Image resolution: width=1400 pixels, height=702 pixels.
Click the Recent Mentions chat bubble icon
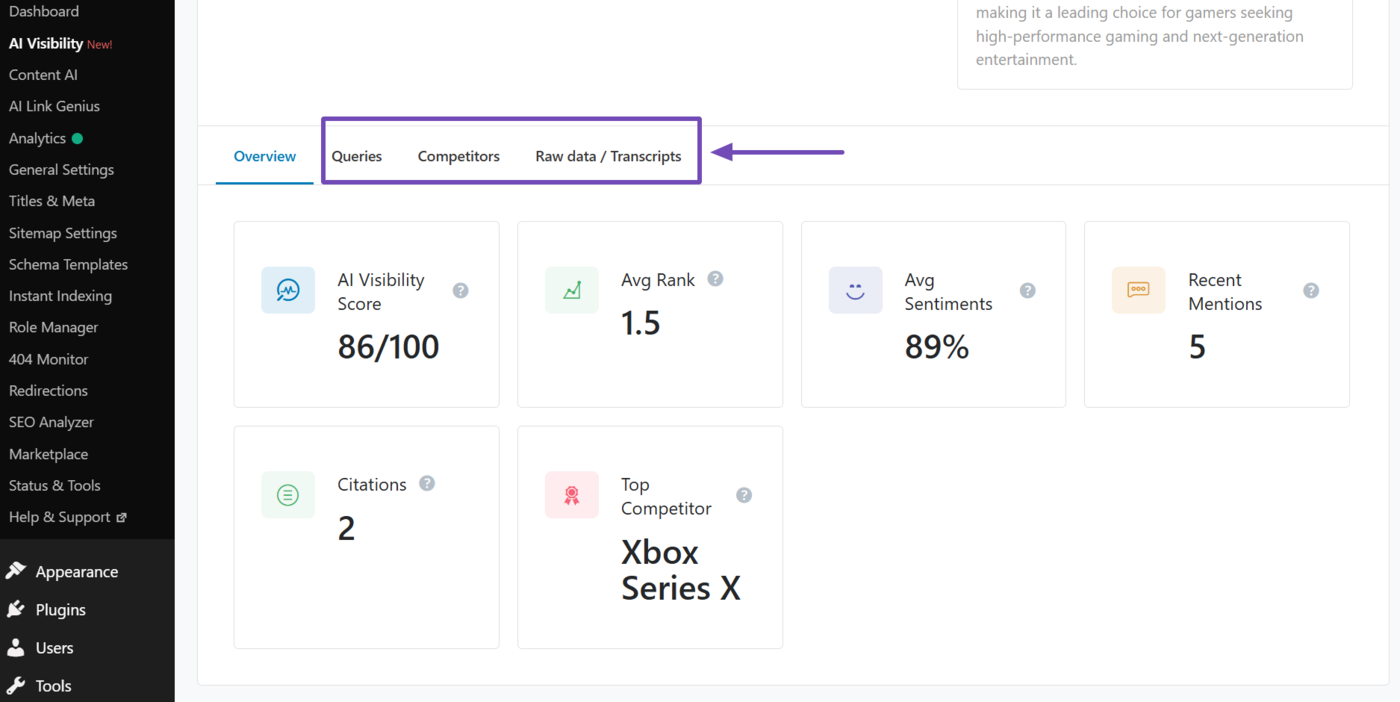(x=1138, y=290)
